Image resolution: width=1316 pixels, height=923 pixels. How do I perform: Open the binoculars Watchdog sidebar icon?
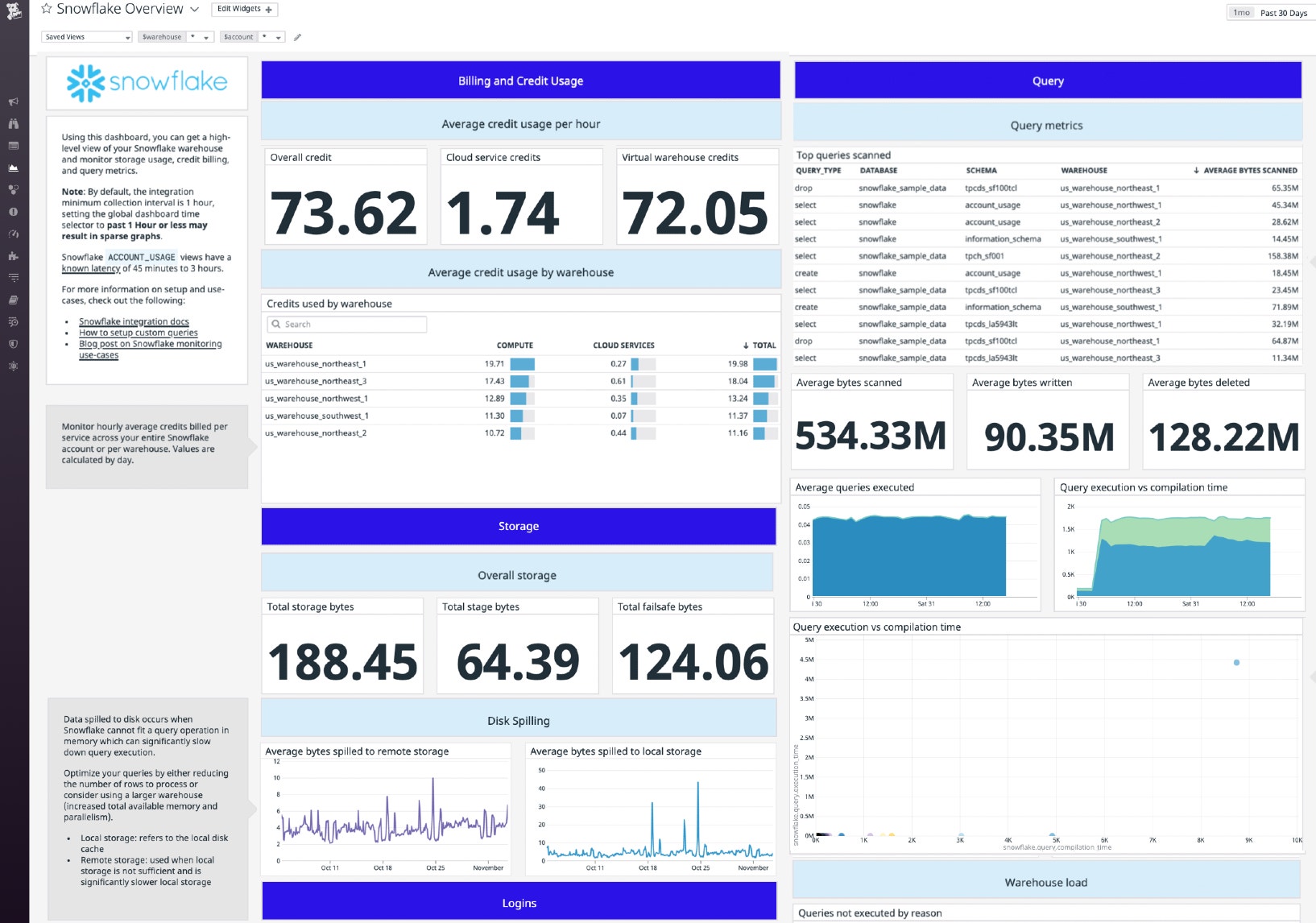point(13,124)
